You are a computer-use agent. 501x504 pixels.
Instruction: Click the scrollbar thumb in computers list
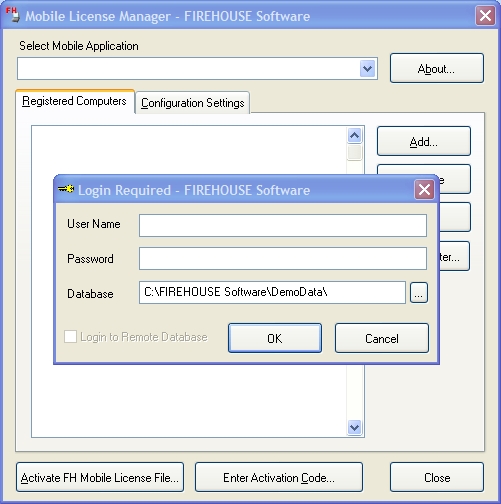(x=354, y=152)
